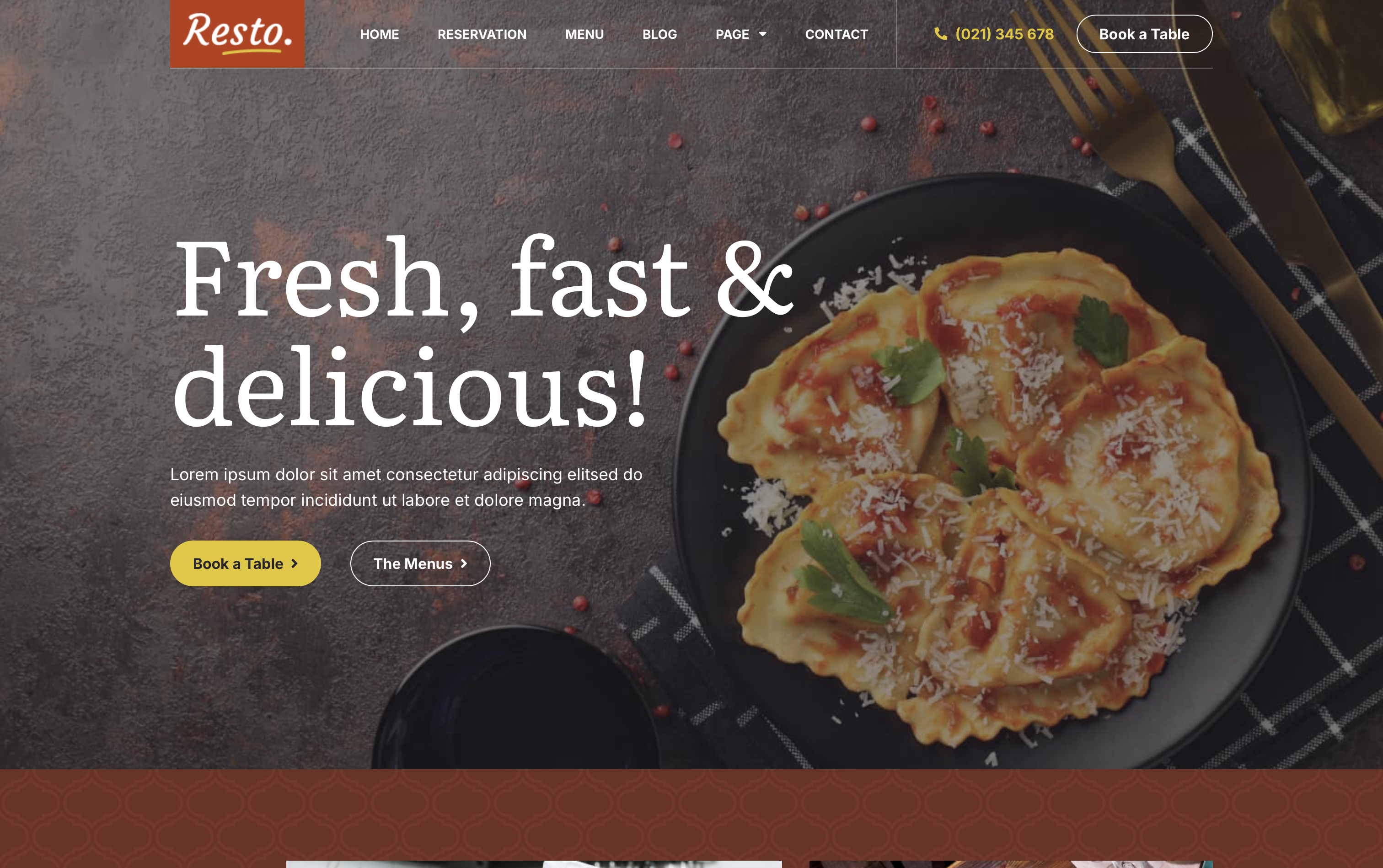This screenshot has width=1383, height=868.
Task: Open The Menus button
Action: (x=420, y=563)
